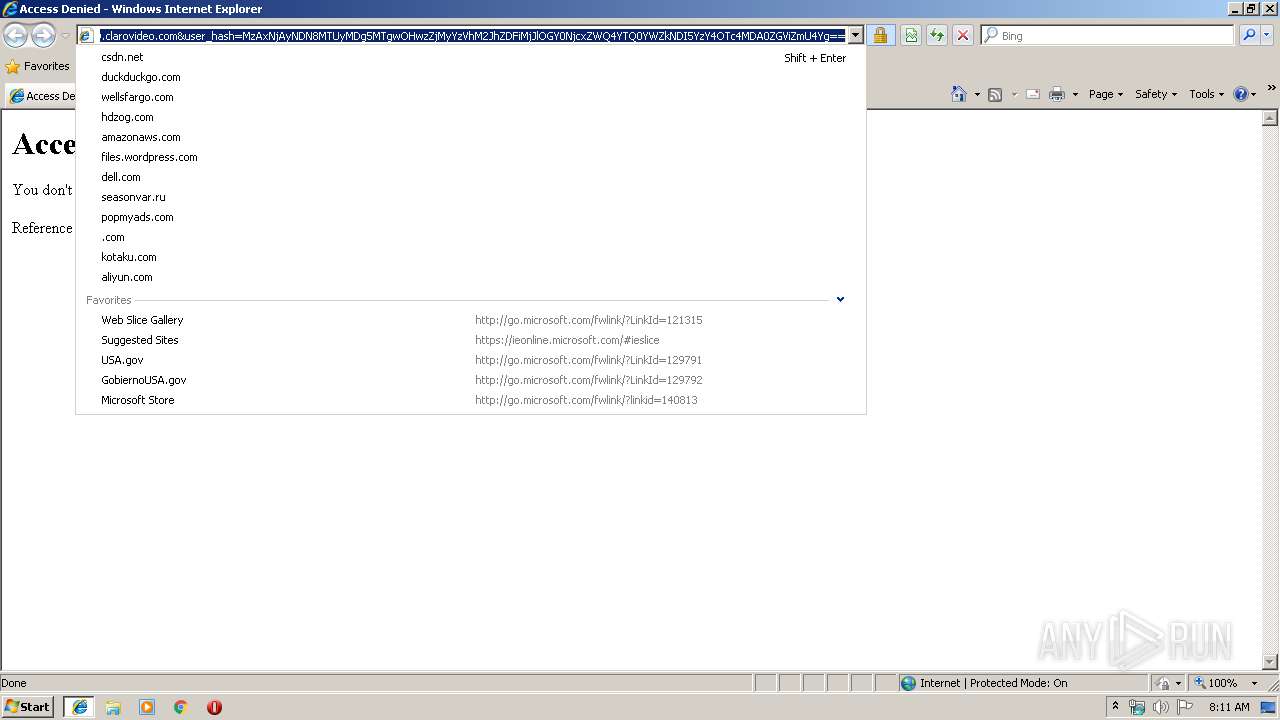
Task: Open the Tools menu
Action: [1206, 94]
